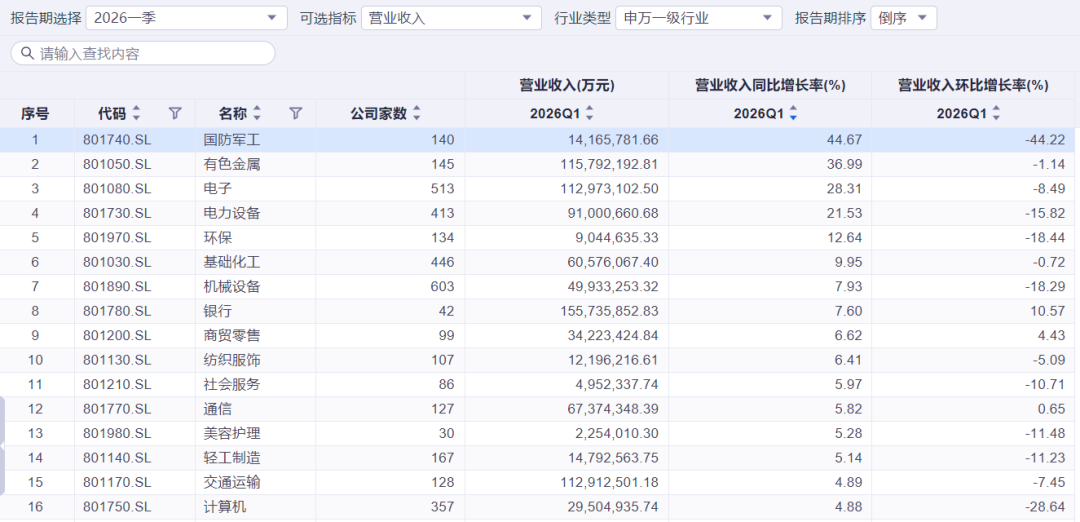Click year-over-year growth value 44.67
1080x522 pixels.
point(844,140)
